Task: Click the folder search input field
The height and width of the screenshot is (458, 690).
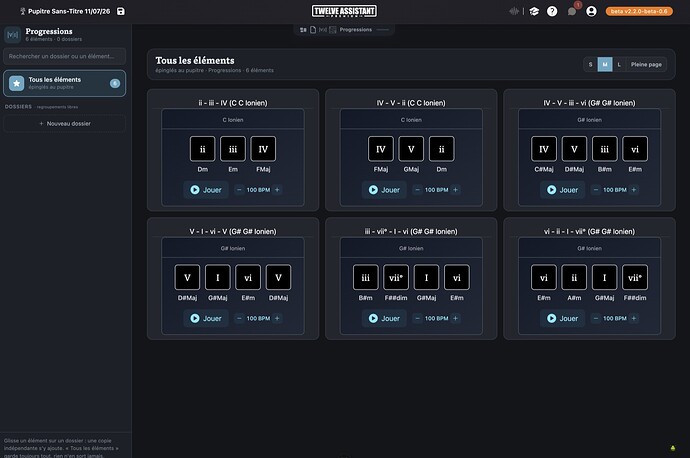Action: 65,56
